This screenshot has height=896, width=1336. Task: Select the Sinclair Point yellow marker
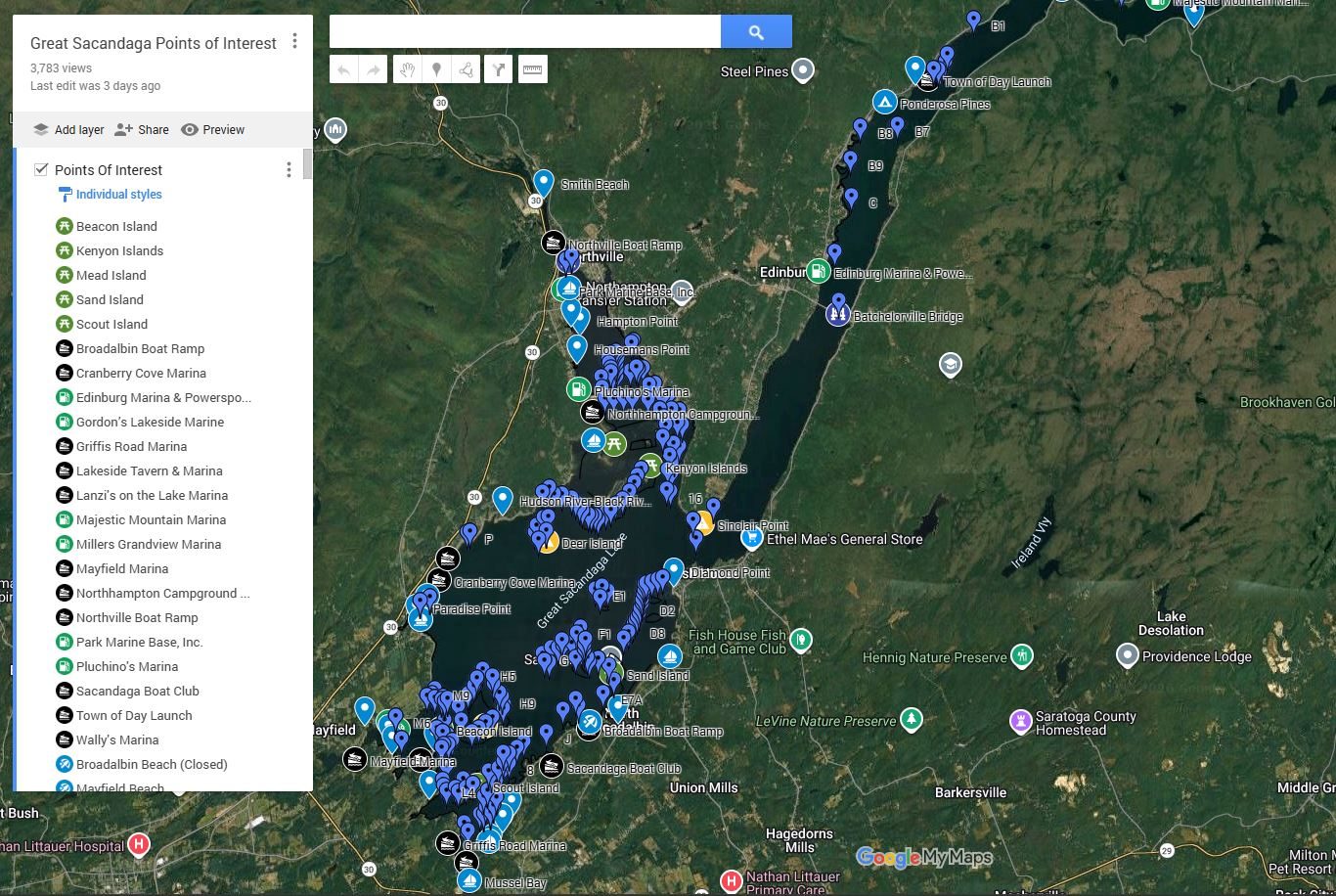[702, 524]
